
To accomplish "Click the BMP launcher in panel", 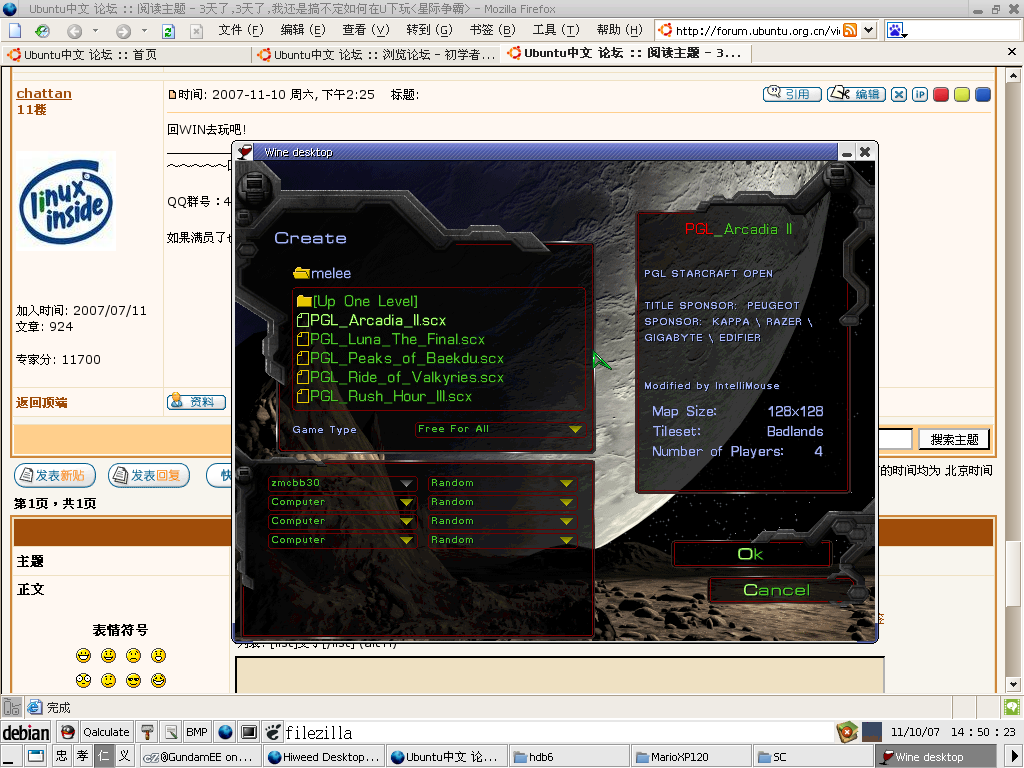I will click(x=197, y=732).
